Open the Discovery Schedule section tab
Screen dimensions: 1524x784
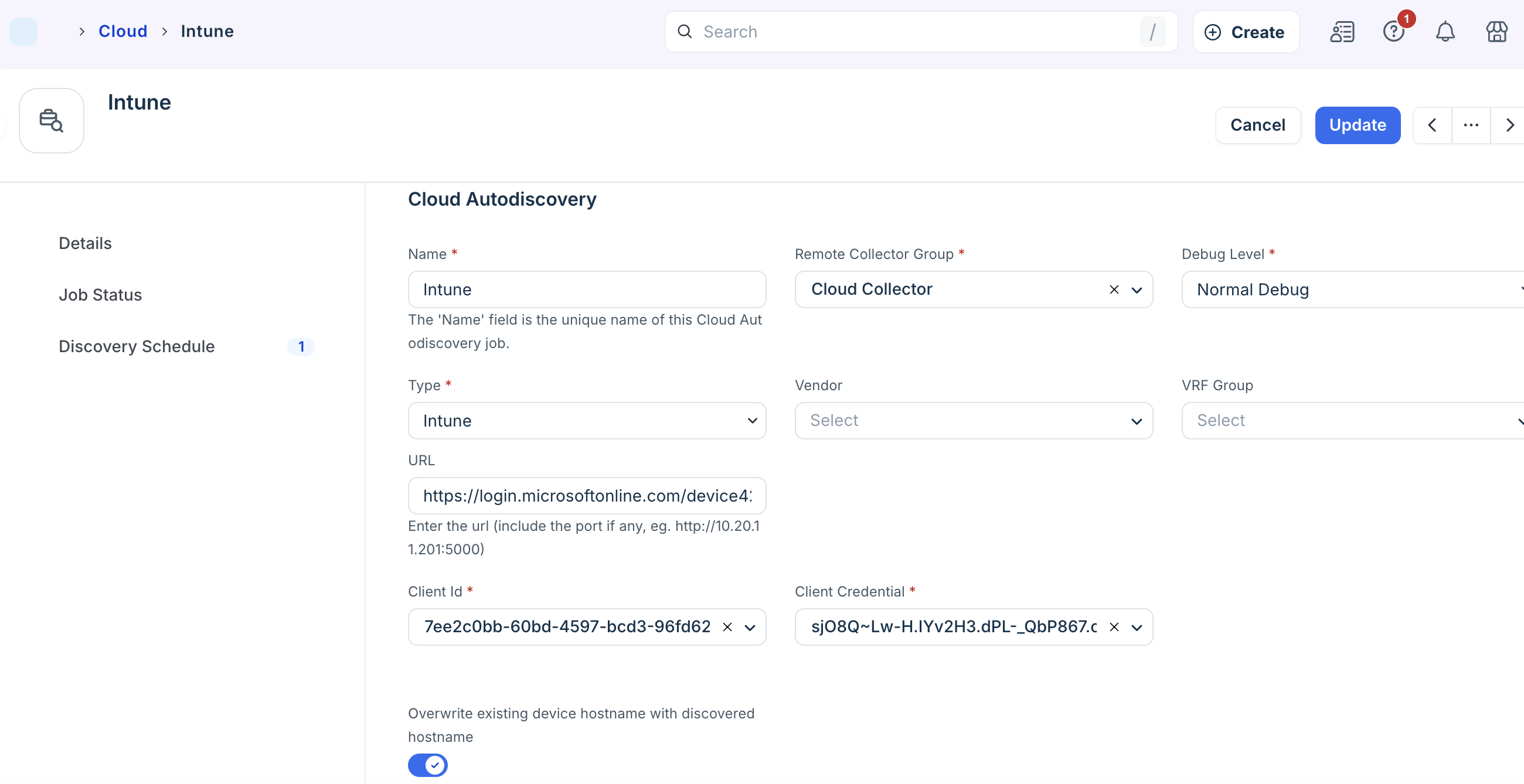click(136, 346)
